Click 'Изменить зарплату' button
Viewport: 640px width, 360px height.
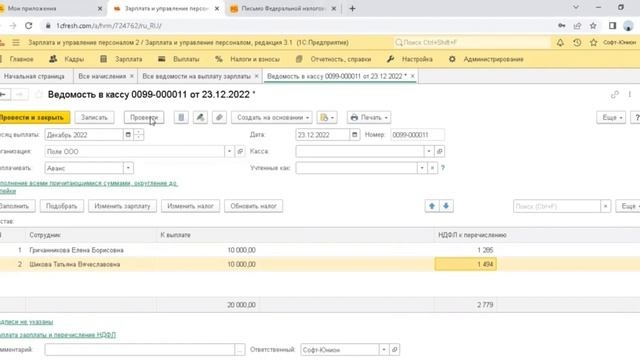coord(122,206)
